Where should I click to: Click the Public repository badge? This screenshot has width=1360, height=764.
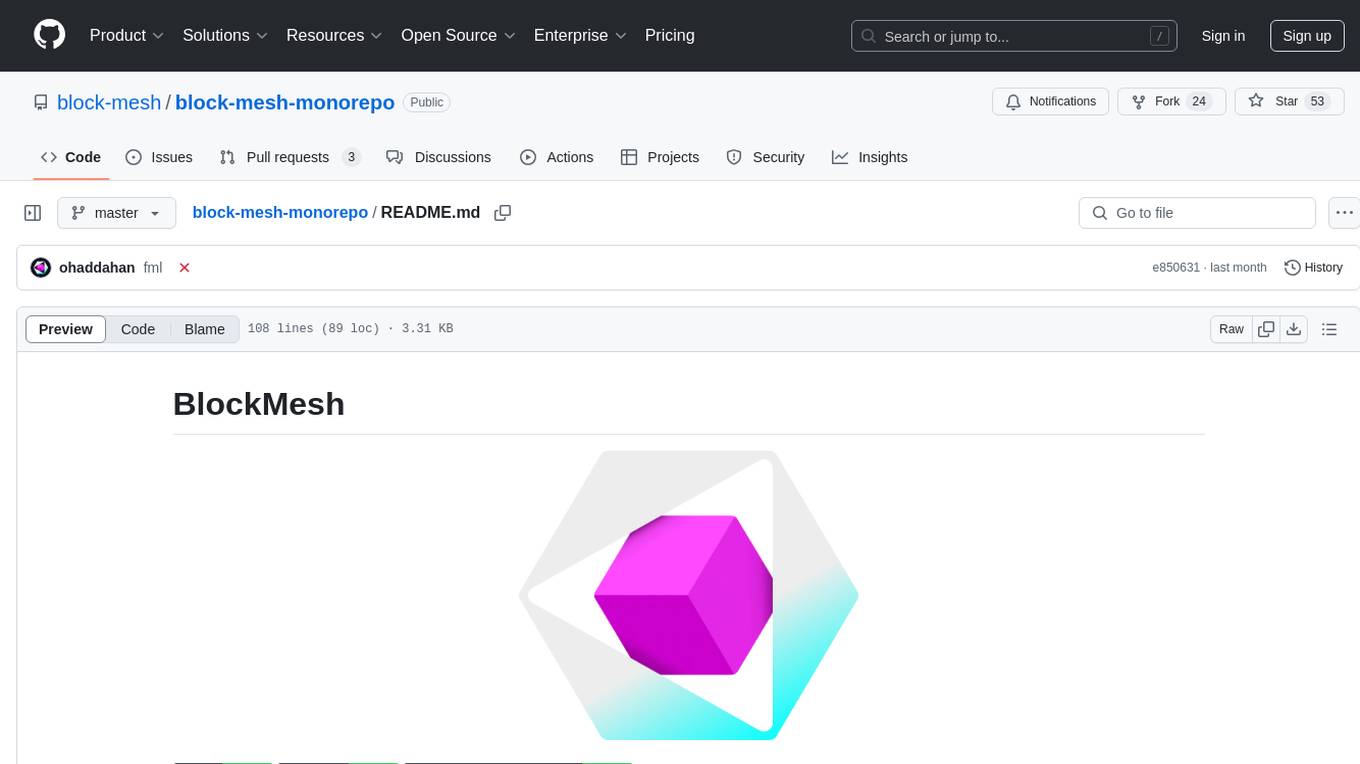[x=427, y=102]
